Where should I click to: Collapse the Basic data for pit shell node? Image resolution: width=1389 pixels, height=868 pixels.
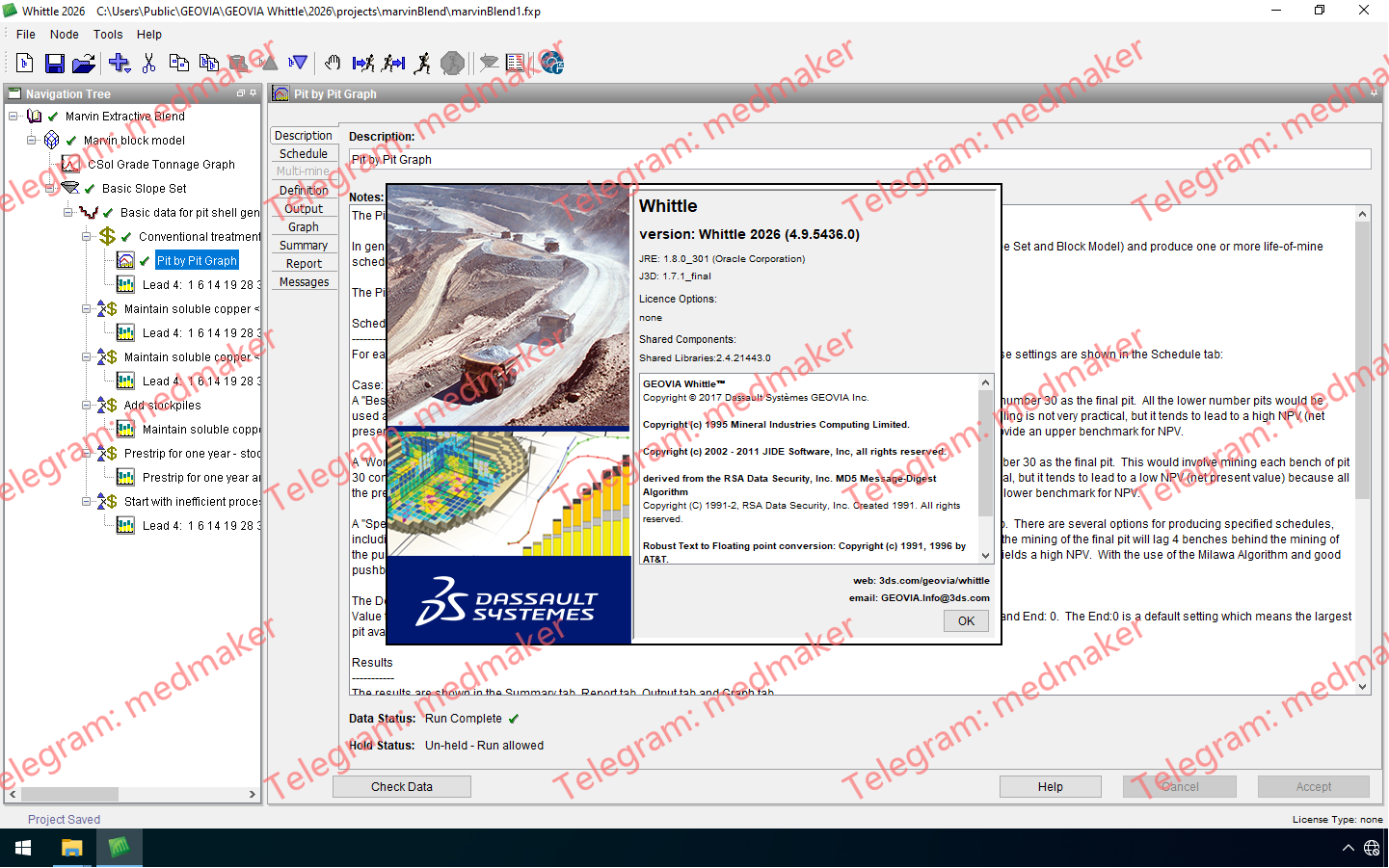click(67, 213)
